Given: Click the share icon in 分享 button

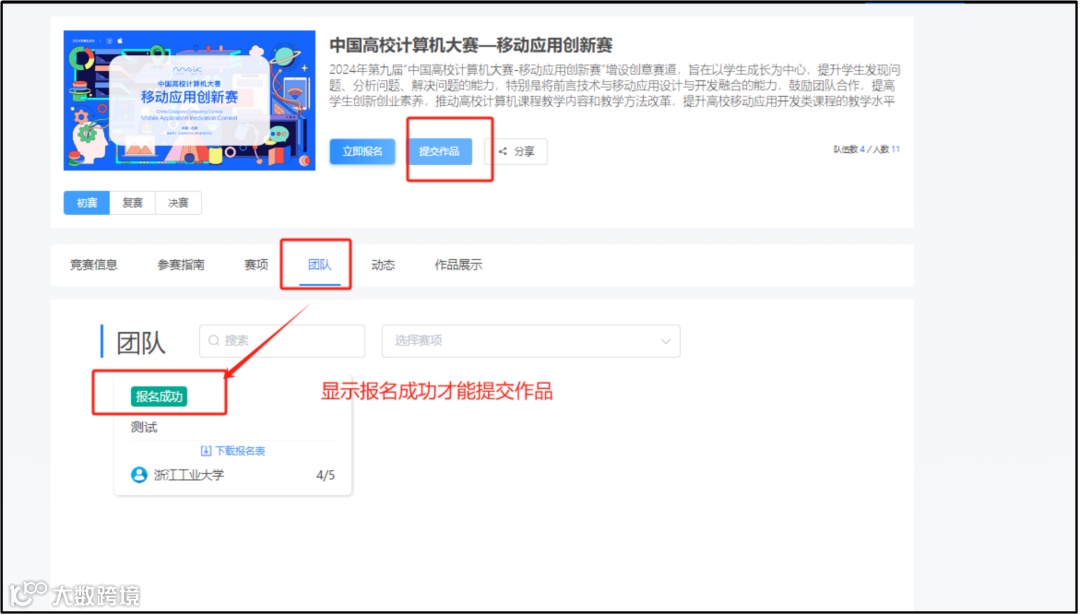Looking at the screenshot, I should click(x=503, y=152).
